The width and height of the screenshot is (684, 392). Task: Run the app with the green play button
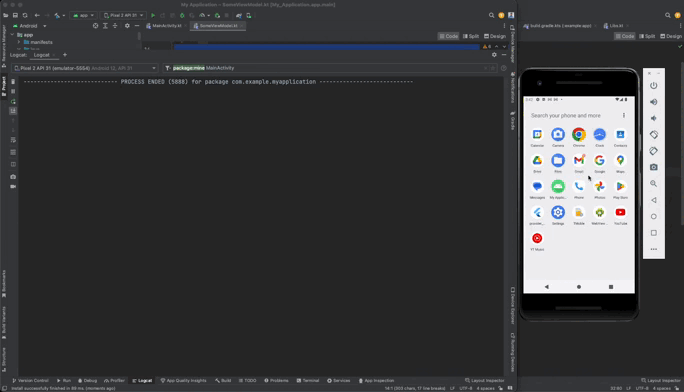coord(153,15)
